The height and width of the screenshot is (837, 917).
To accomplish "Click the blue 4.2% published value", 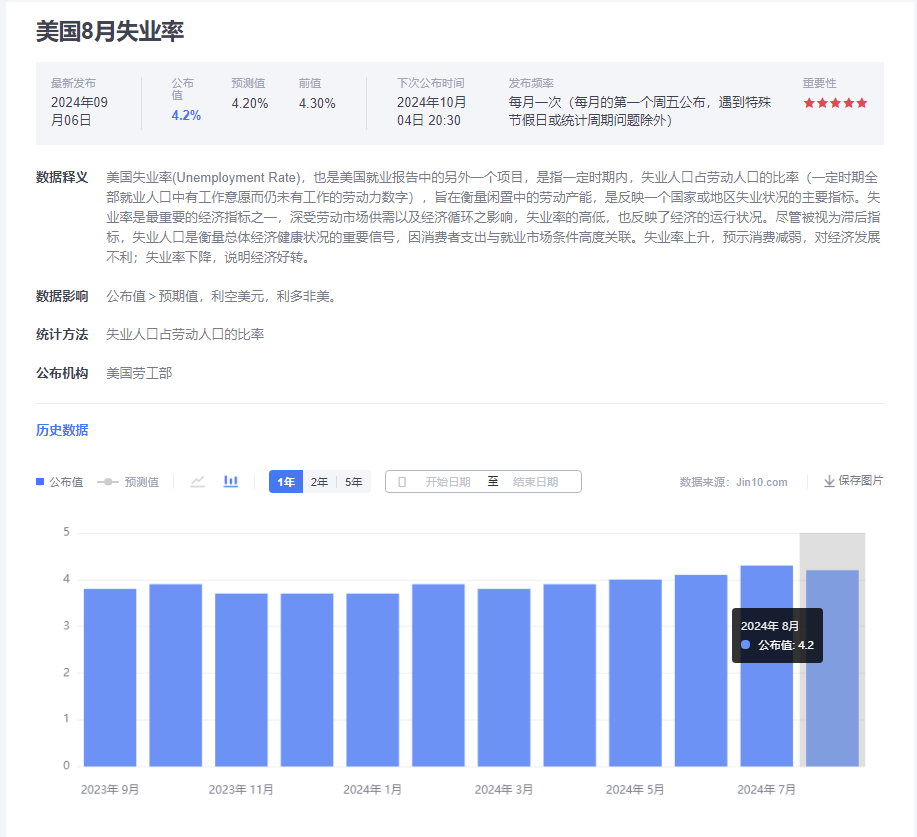I will [x=186, y=115].
